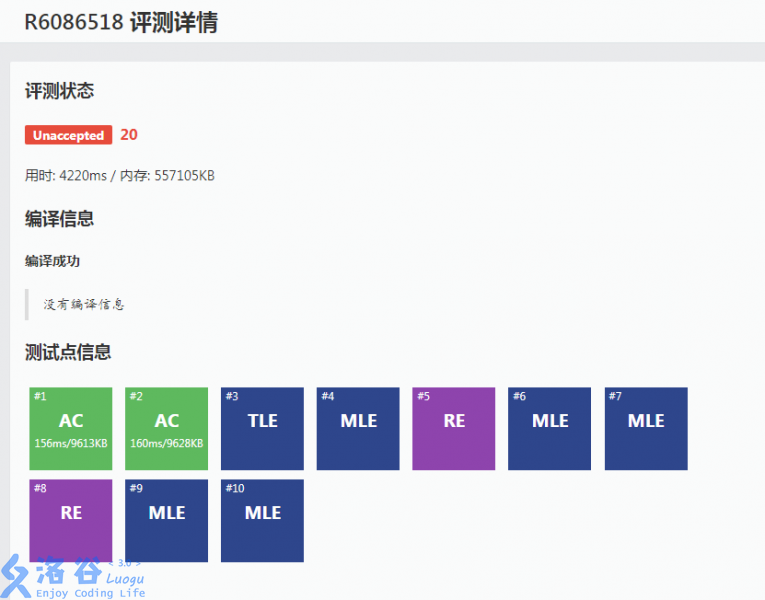Click the 编译信息 section heading
The image size is (765, 600).
tap(59, 218)
